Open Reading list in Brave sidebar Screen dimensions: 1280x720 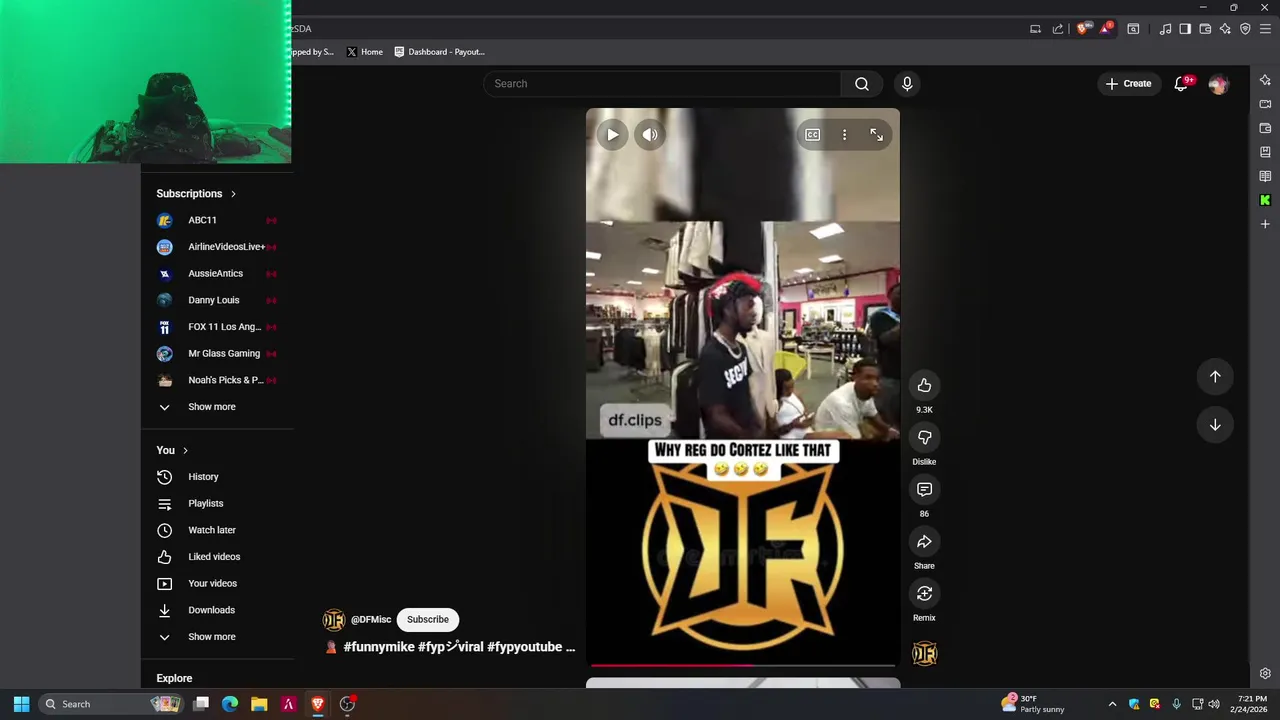click(1265, 176)
